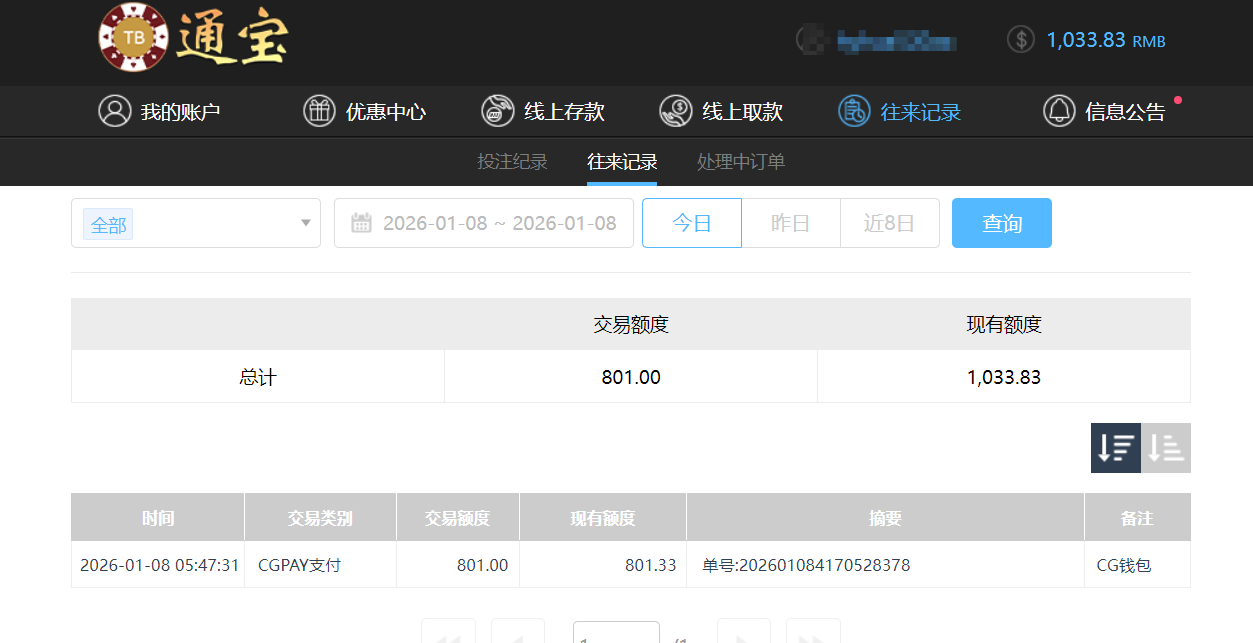This screenshot has height=643, width=1253.
Task: Open the 全部 transaction type dropdown
Action: click(196, 222)
